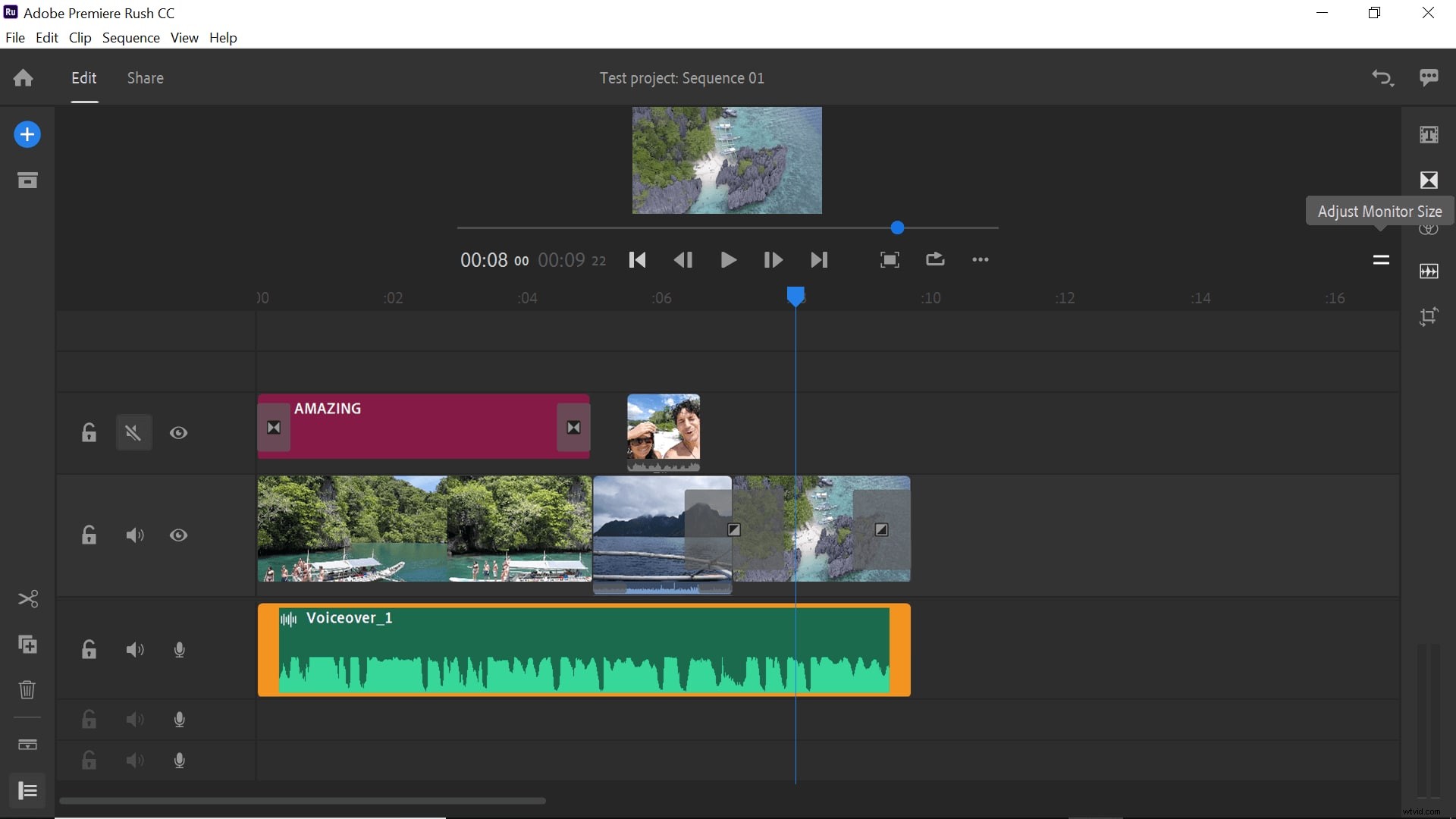Hide the main video track with eye icon

tap(177, 535)
